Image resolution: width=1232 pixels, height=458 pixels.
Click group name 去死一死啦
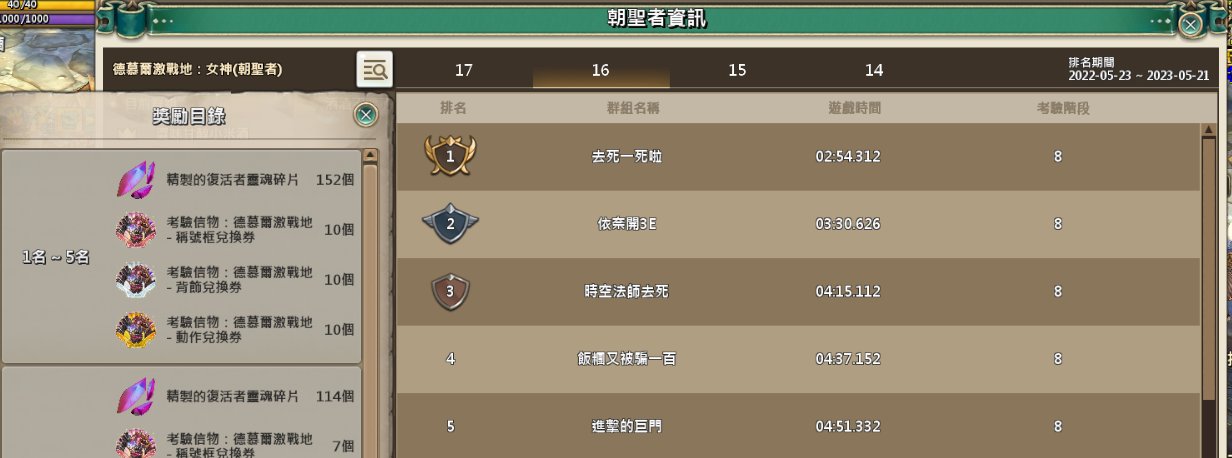[627, 157]
